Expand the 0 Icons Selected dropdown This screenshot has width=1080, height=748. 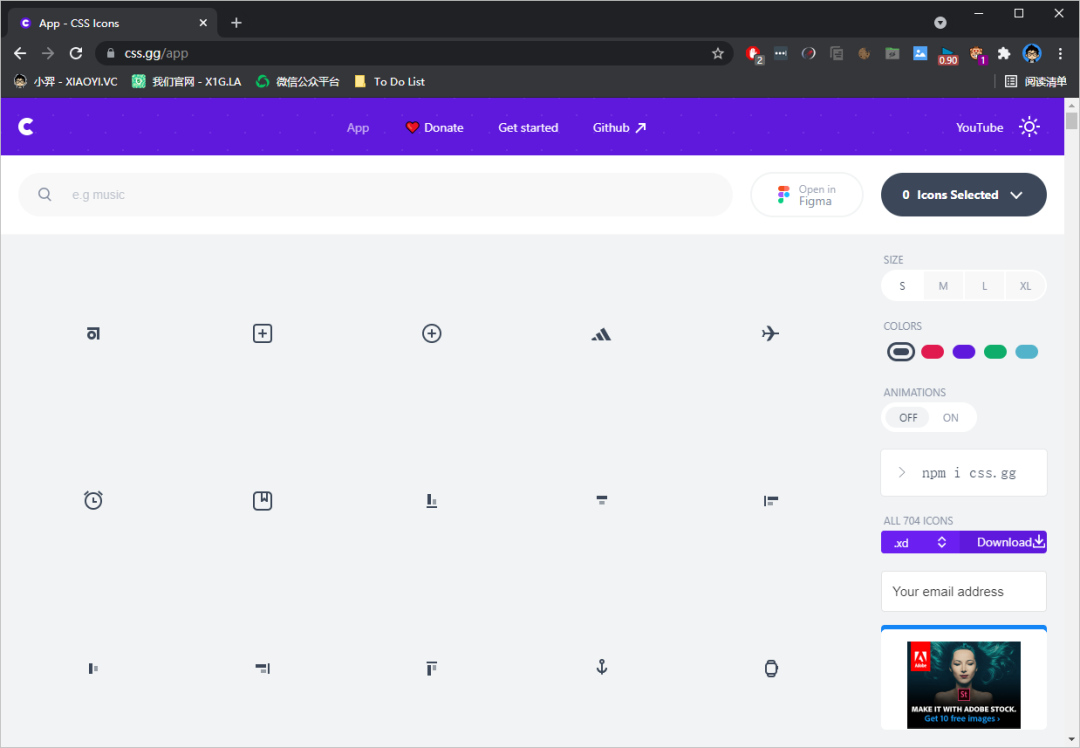964,195
